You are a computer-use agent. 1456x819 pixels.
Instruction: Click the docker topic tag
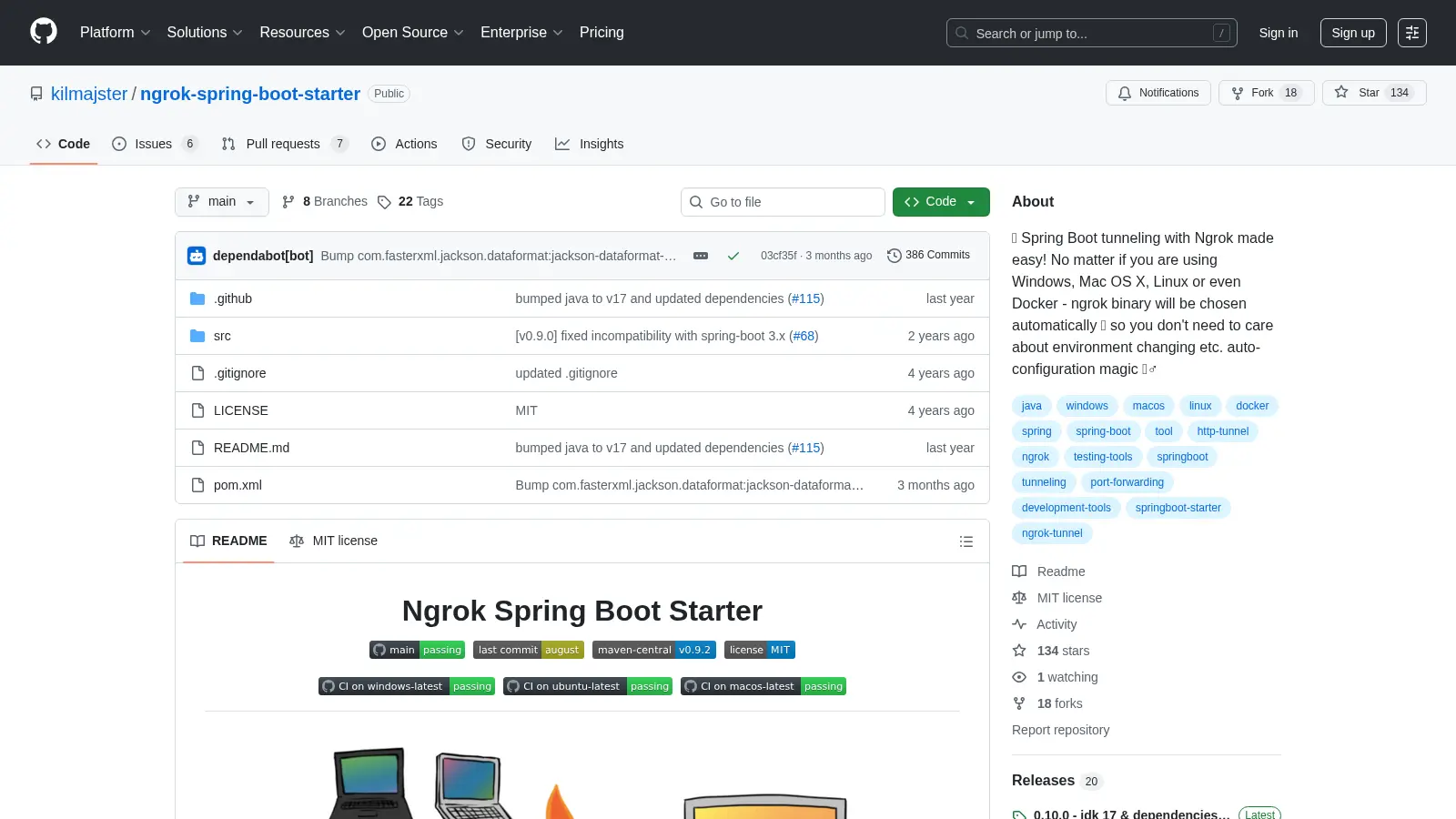pyautogui.click(x=1252, y=406)
